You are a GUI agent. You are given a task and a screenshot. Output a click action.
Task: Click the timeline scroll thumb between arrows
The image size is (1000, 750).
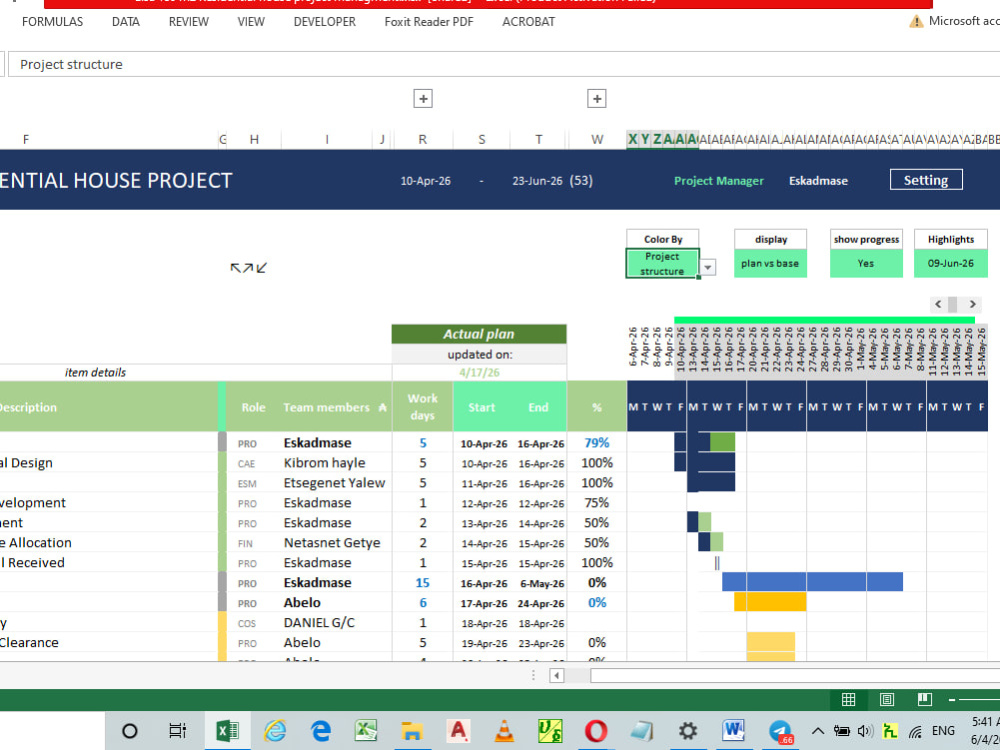pyautogui.click(x=952, y=304)
